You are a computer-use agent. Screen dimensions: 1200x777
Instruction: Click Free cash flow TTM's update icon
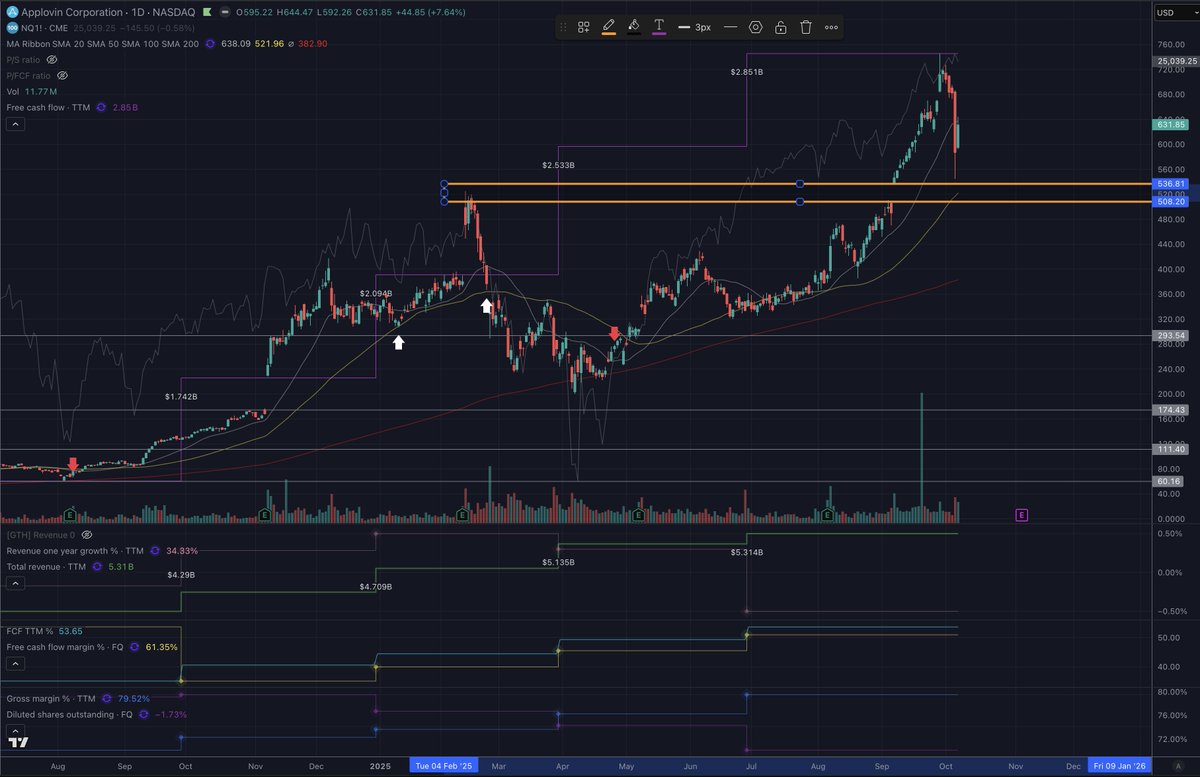point(102,107)
